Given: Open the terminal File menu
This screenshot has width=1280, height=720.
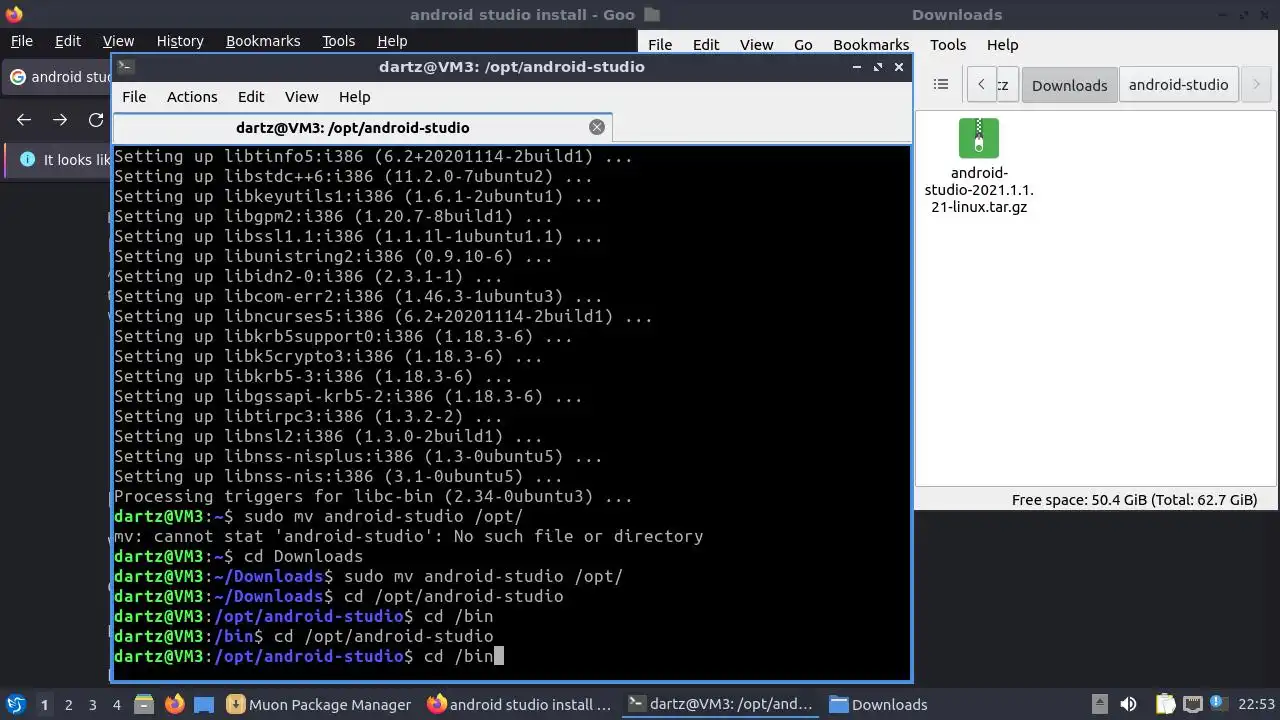Looking at the screenshot, I should click(x=134, y=97).
